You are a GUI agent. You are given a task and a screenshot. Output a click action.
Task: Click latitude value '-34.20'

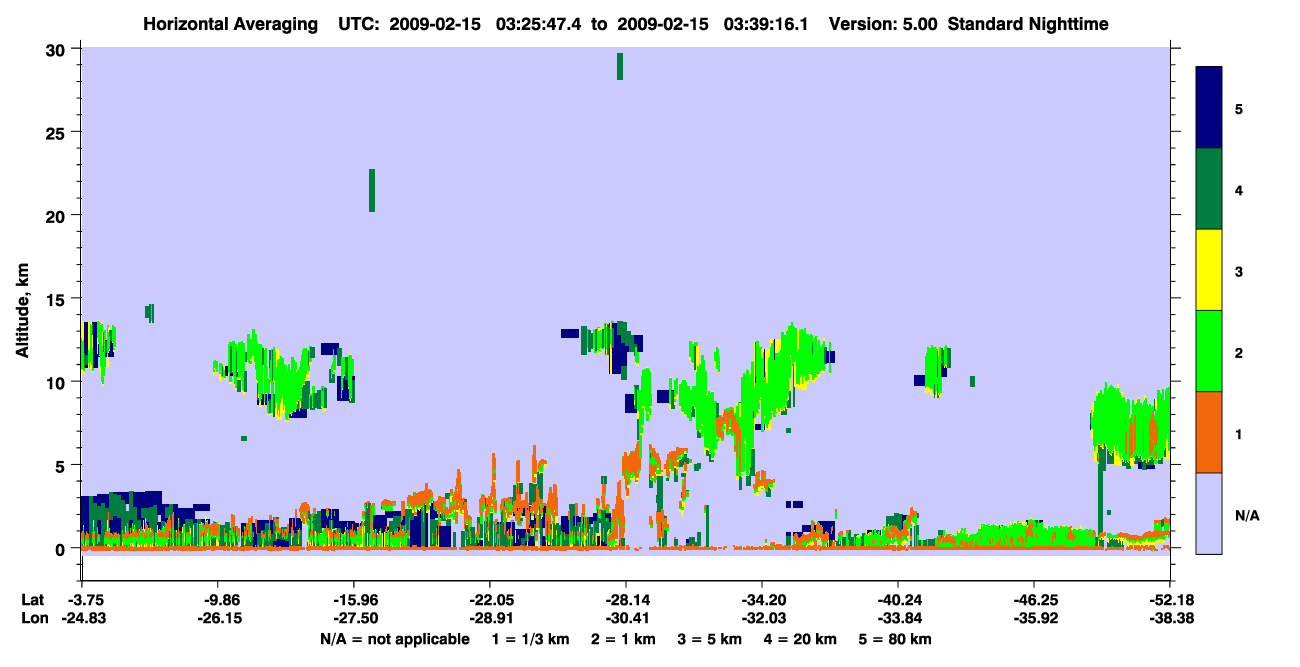tap(762, 600)
